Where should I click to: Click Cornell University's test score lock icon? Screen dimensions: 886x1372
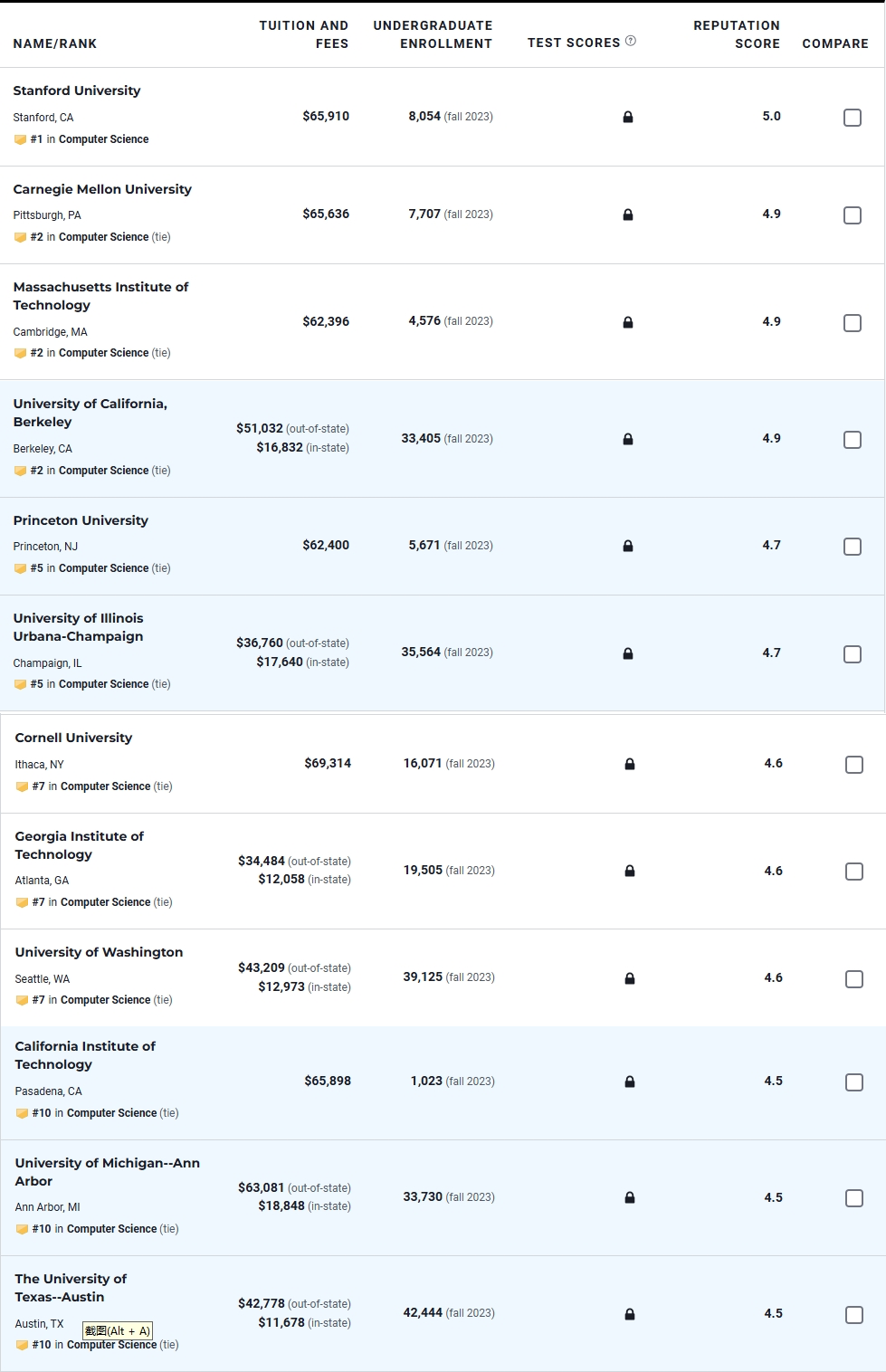tap(630, 764)
